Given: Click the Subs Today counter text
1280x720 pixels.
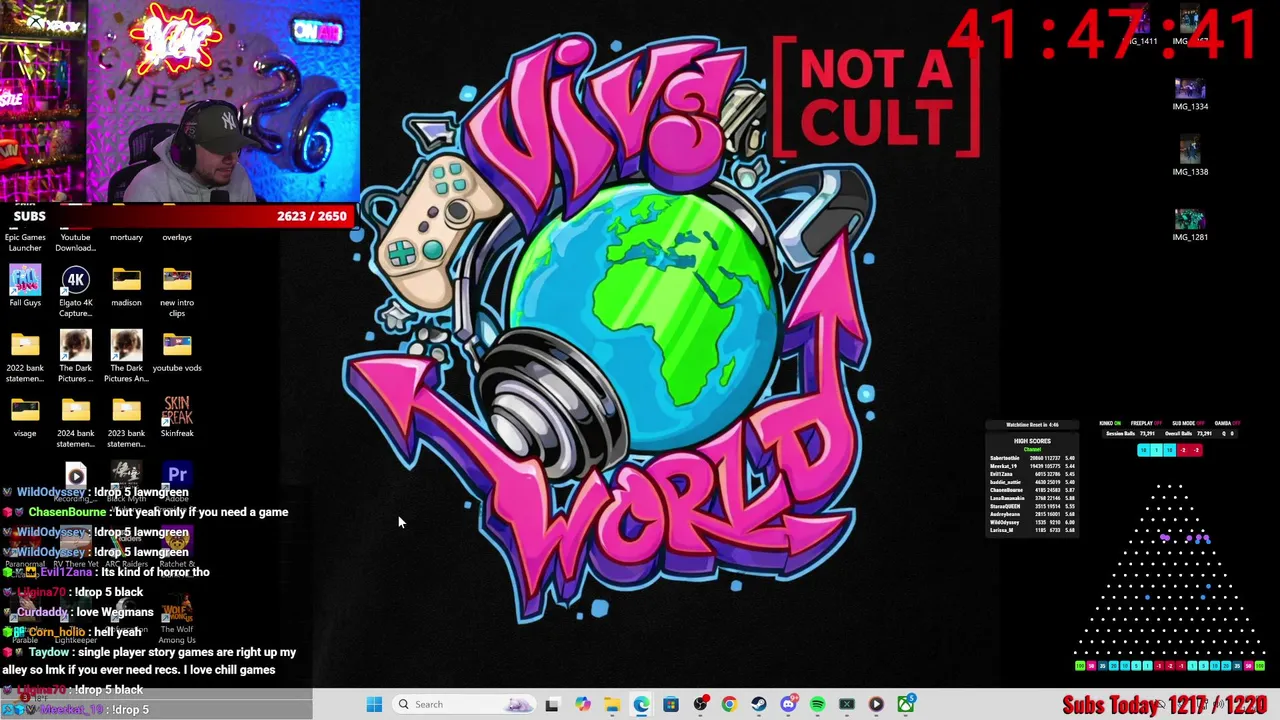Looking at the screenshot, I should tap(1164, 705).
